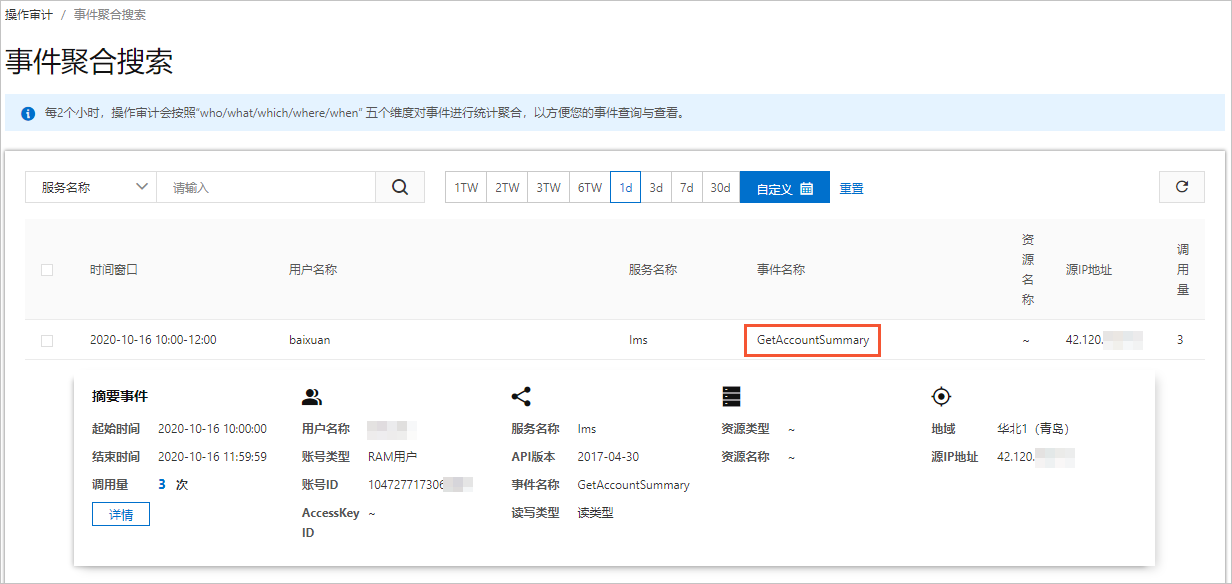Screen dimensions: 1232x584
Task: Click the time window 2020-10-16 10:00-12:00 cell
Action: coord(153,340)
